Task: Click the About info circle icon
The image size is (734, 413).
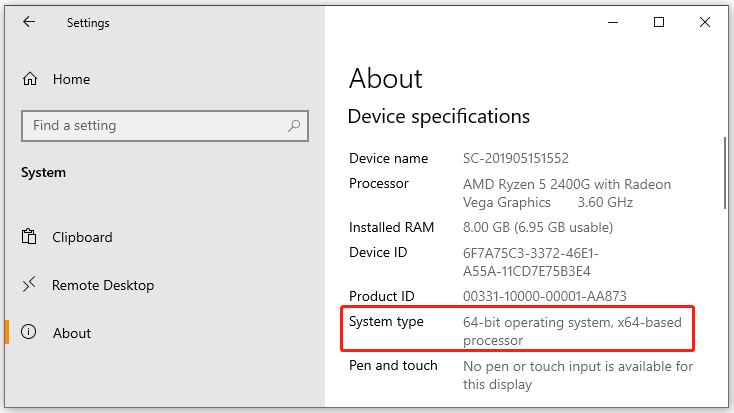Action: click(29, 332)
